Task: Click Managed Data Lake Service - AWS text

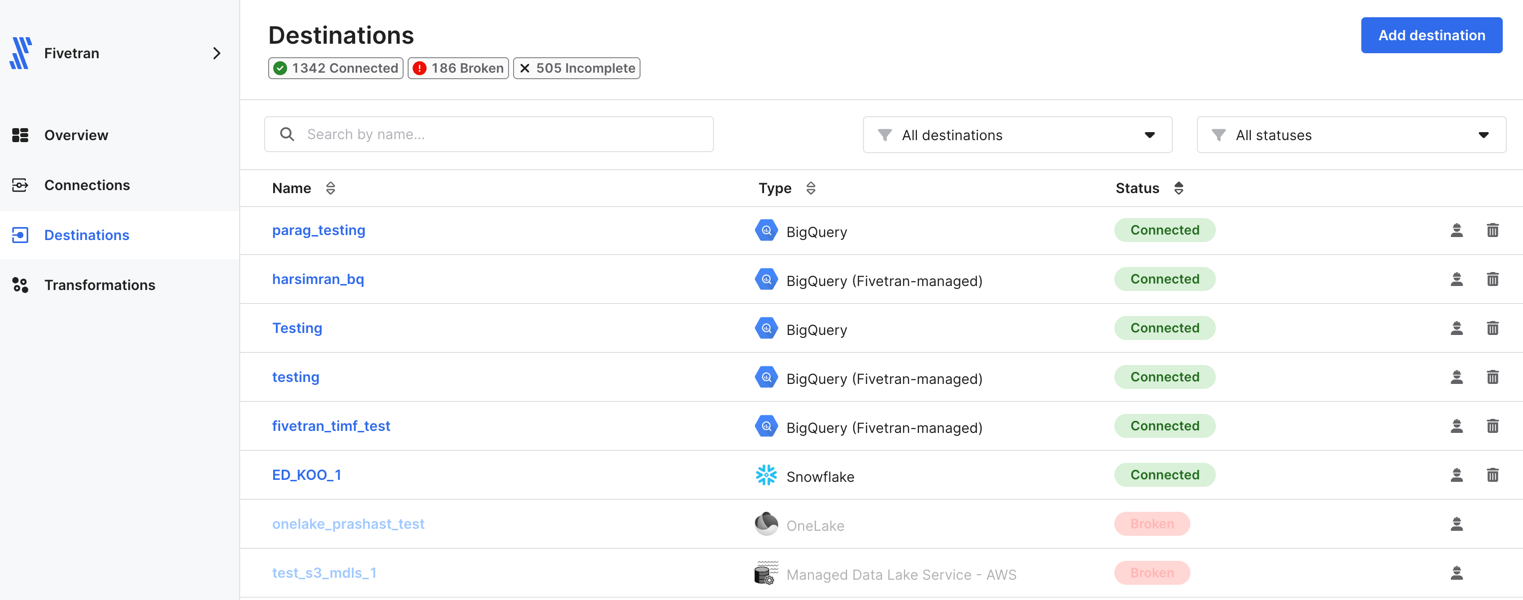Action: 901,575
